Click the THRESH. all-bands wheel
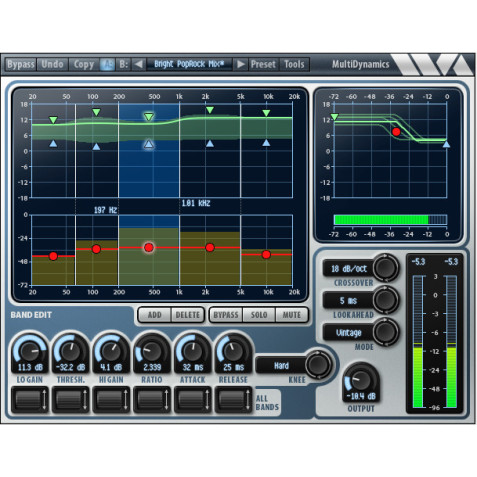Image resolution: width=477 pixels, height=477 pixels. [x=70, y=400]
